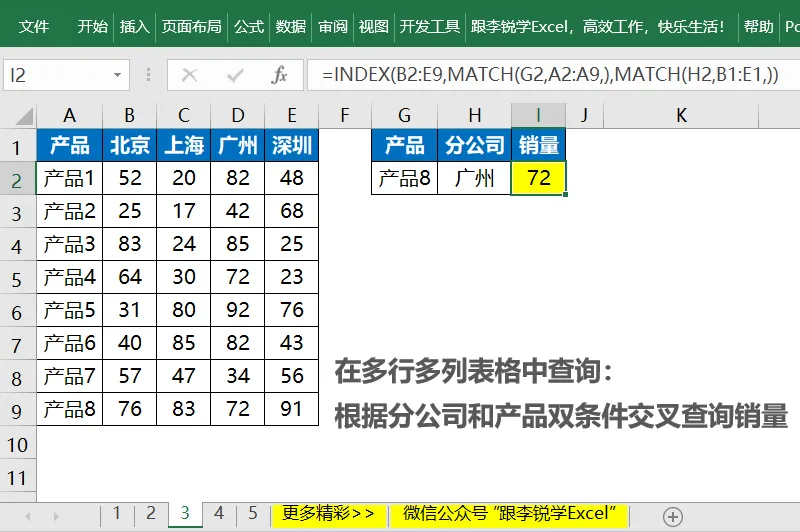Image resolution: width=800 pixels, height=532 pixels.
Task: Switch to sheet tab 5
Action: point(253,513)
